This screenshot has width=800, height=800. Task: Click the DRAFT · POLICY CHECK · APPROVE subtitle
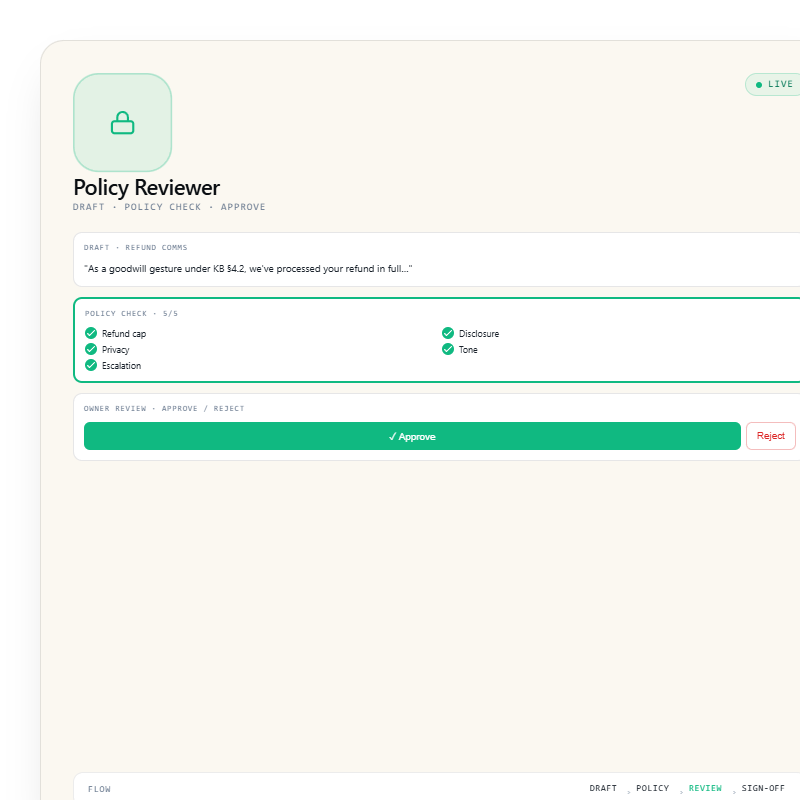coord(169,207)
